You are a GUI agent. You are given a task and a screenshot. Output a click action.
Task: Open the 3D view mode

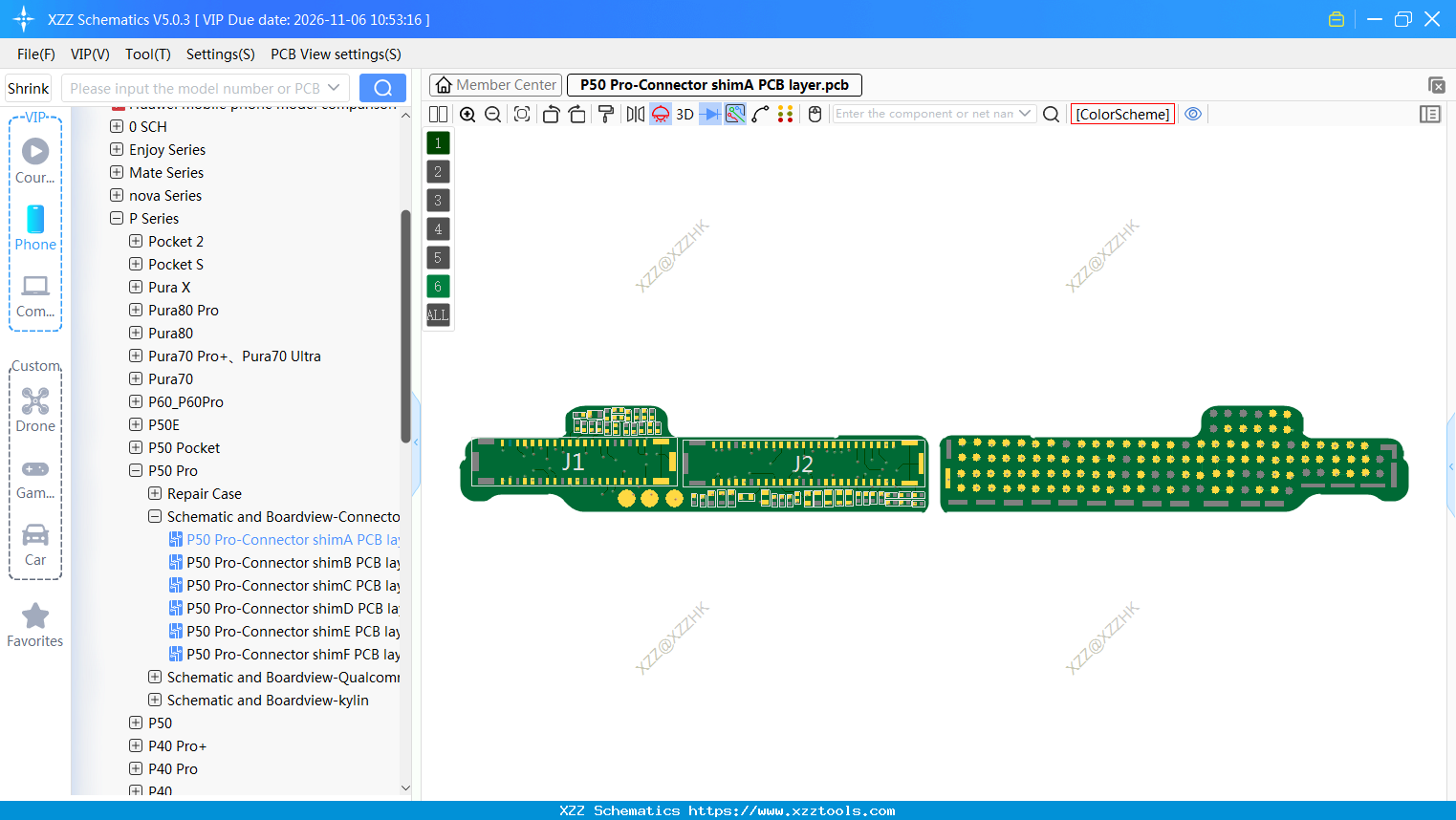pos(685,114)
